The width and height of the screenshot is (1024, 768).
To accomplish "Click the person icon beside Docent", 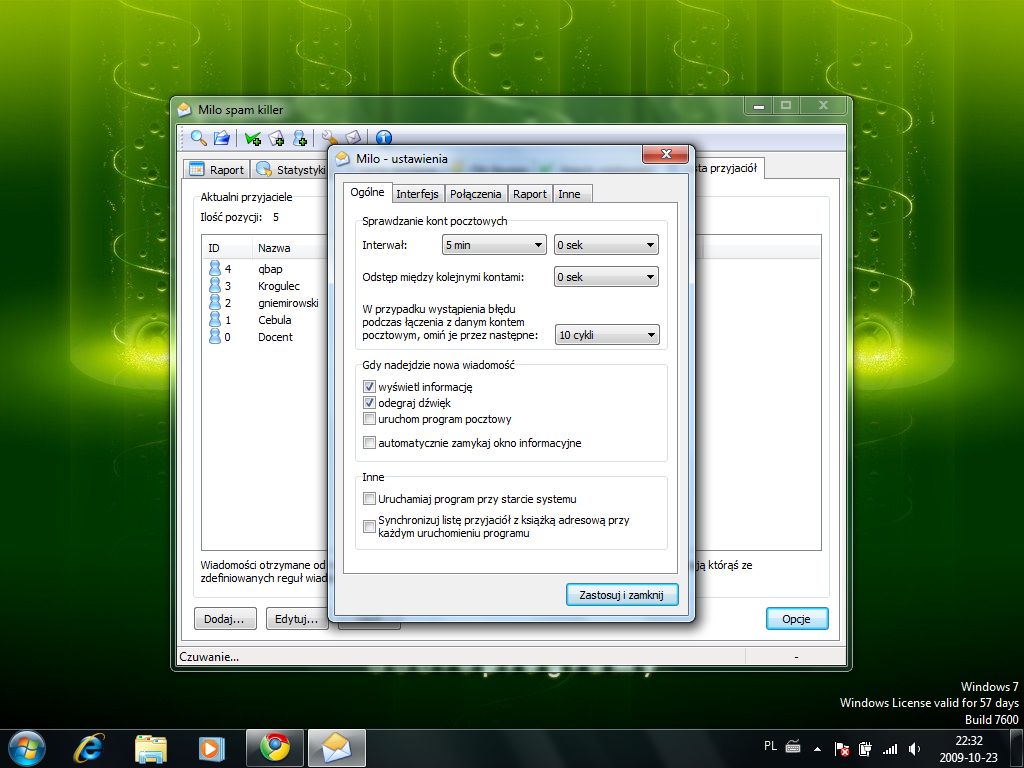I will point(215,336).
